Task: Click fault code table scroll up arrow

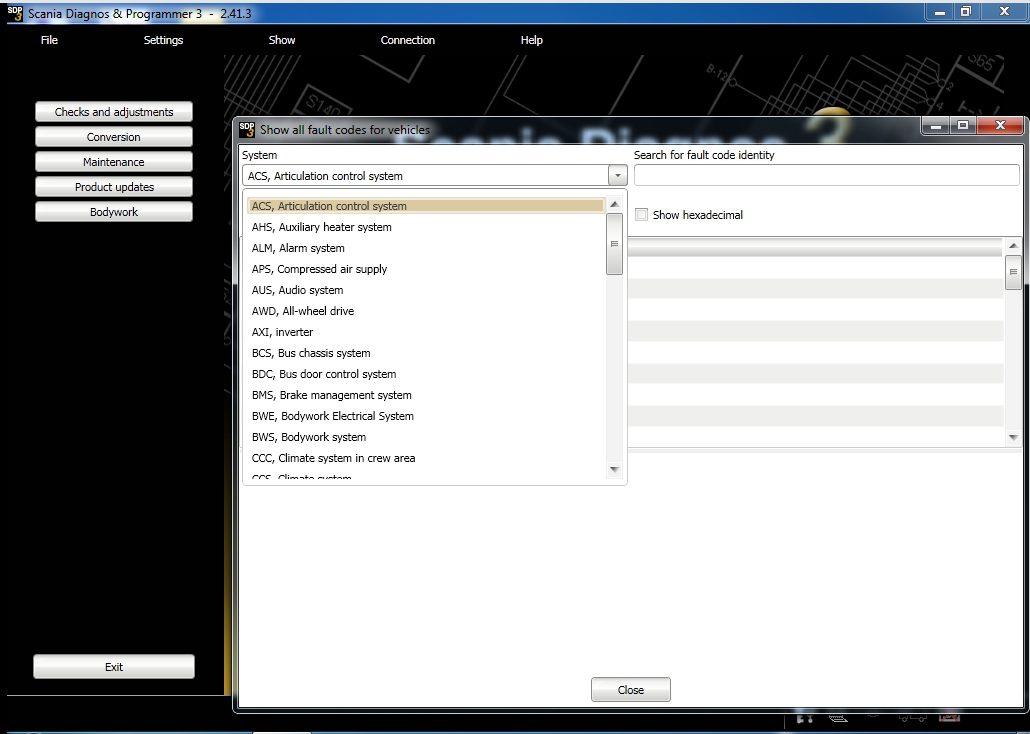Action: (1013, 245)
